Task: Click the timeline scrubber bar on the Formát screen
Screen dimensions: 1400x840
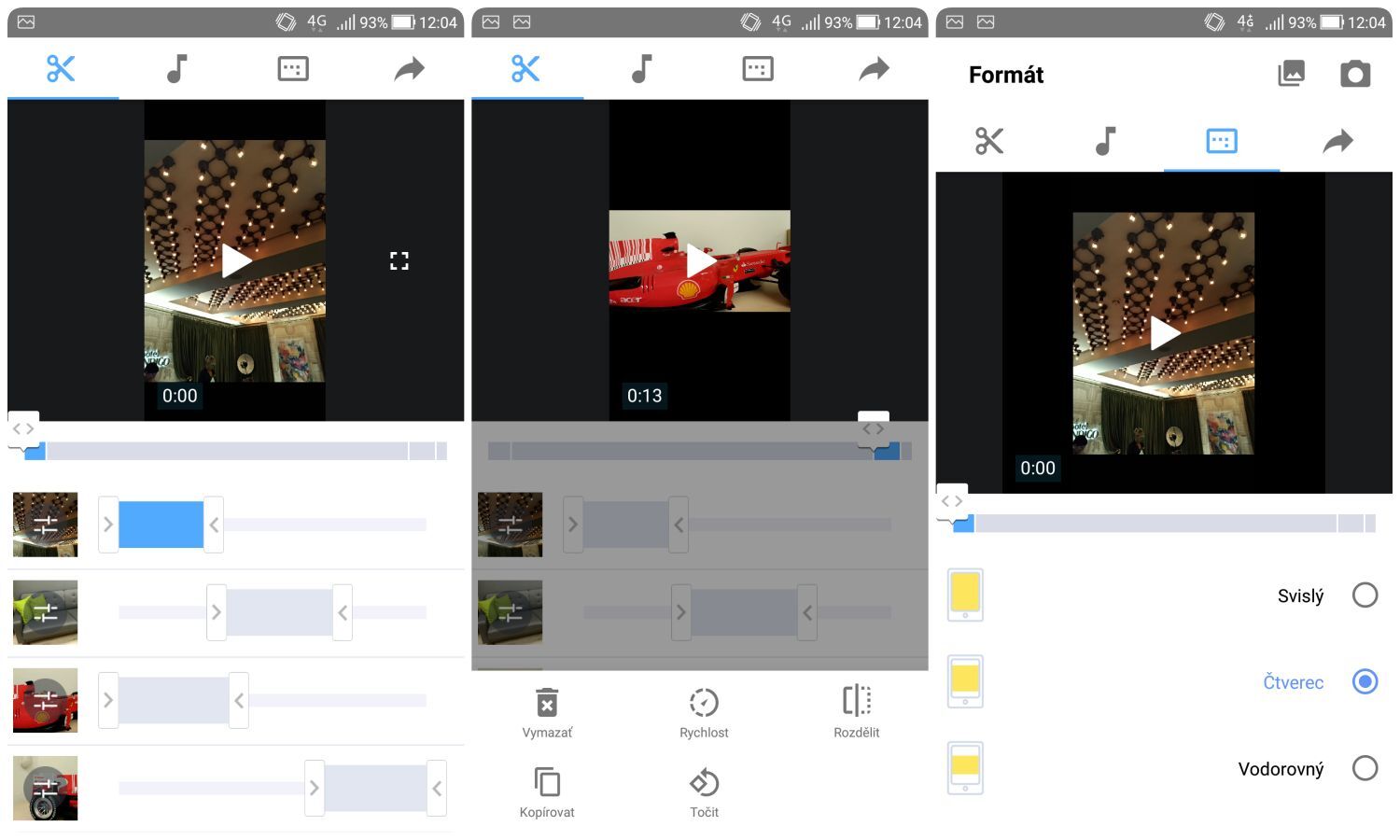Action: (x=1157, y=524)
